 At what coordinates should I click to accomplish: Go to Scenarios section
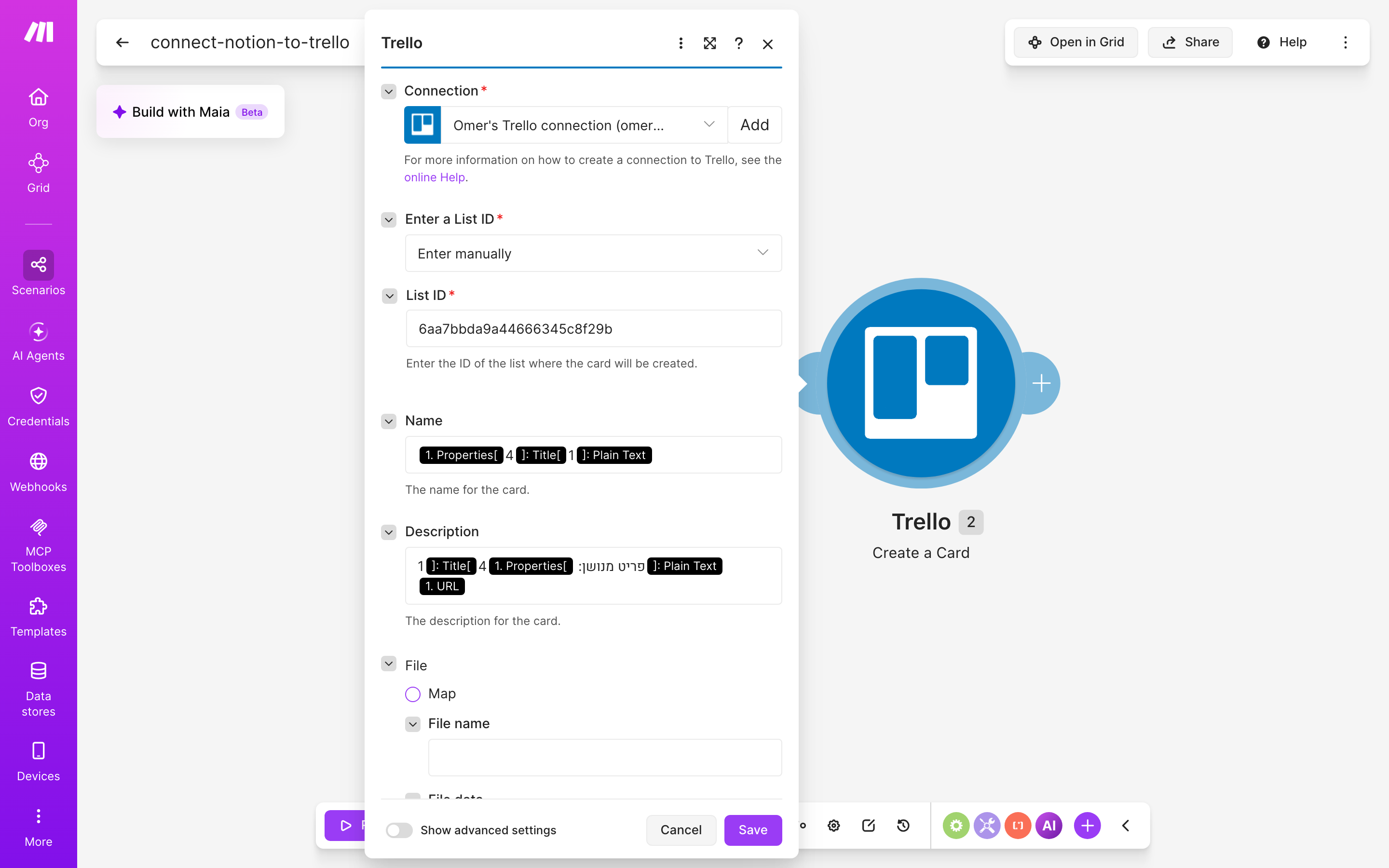39,273
